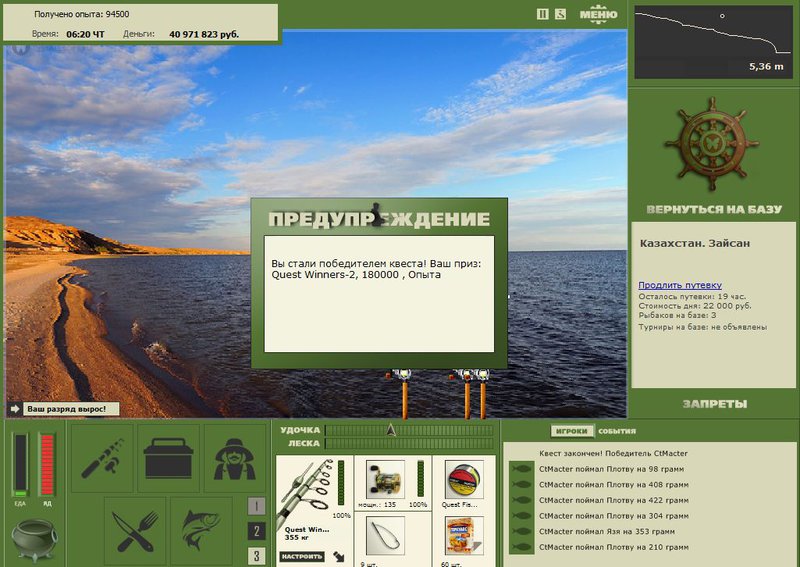Switch to rod slot 1
Image resolution: width=800 pixels, height=567 pixels.
(x=257, y=506)
